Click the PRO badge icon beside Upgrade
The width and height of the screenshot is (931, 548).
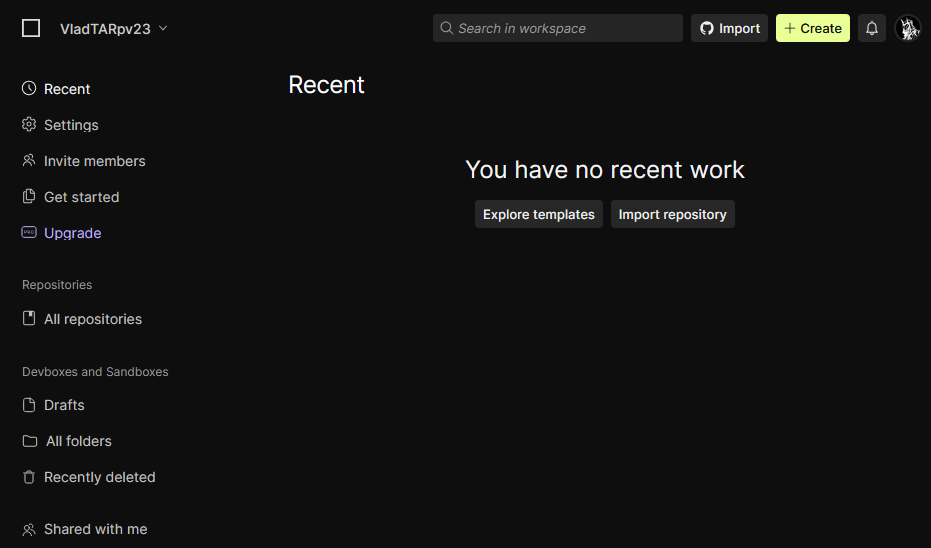(29, 233)
